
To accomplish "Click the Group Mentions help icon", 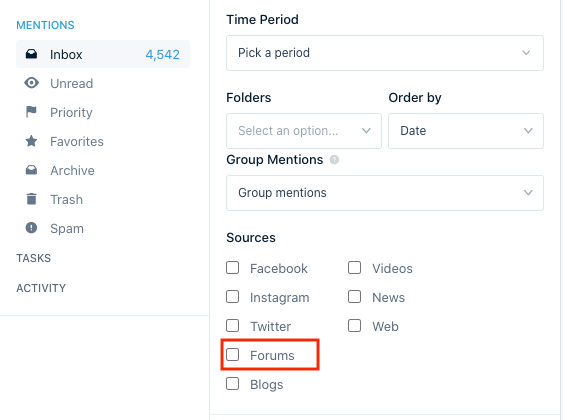I will (x=334, y=160).
